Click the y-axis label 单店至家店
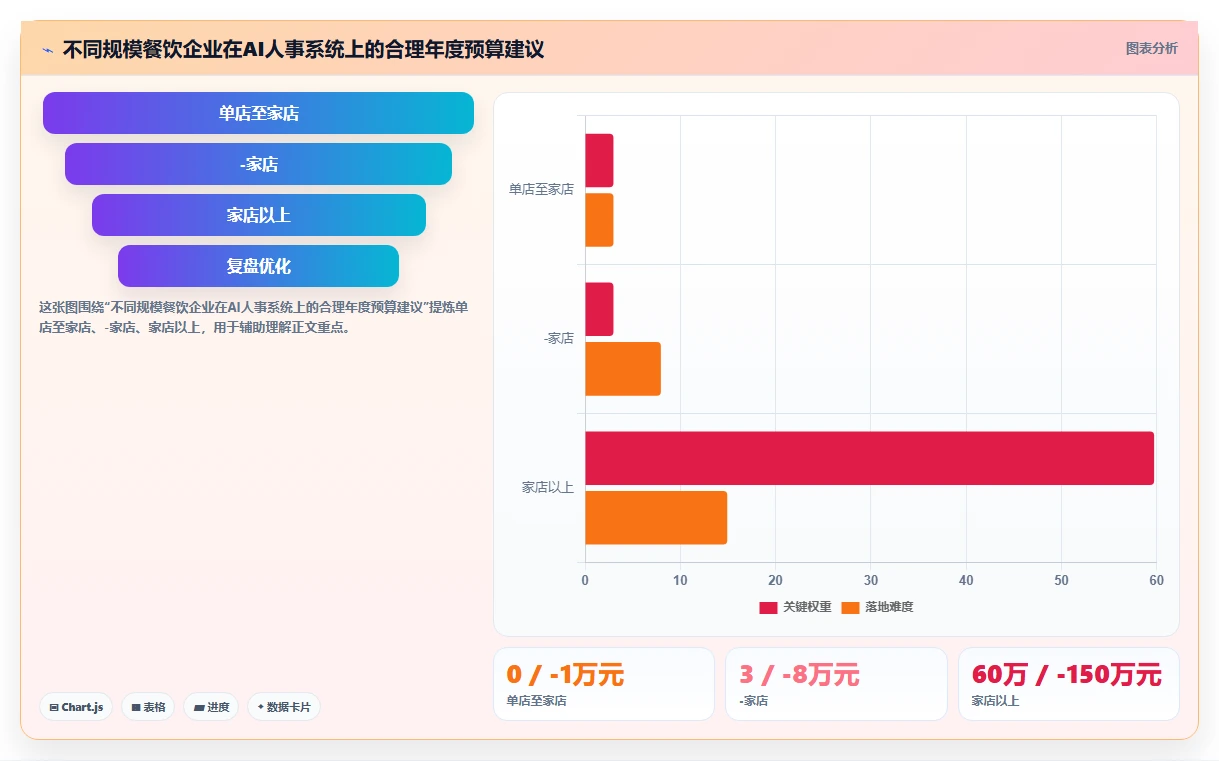 coord(541,189)
